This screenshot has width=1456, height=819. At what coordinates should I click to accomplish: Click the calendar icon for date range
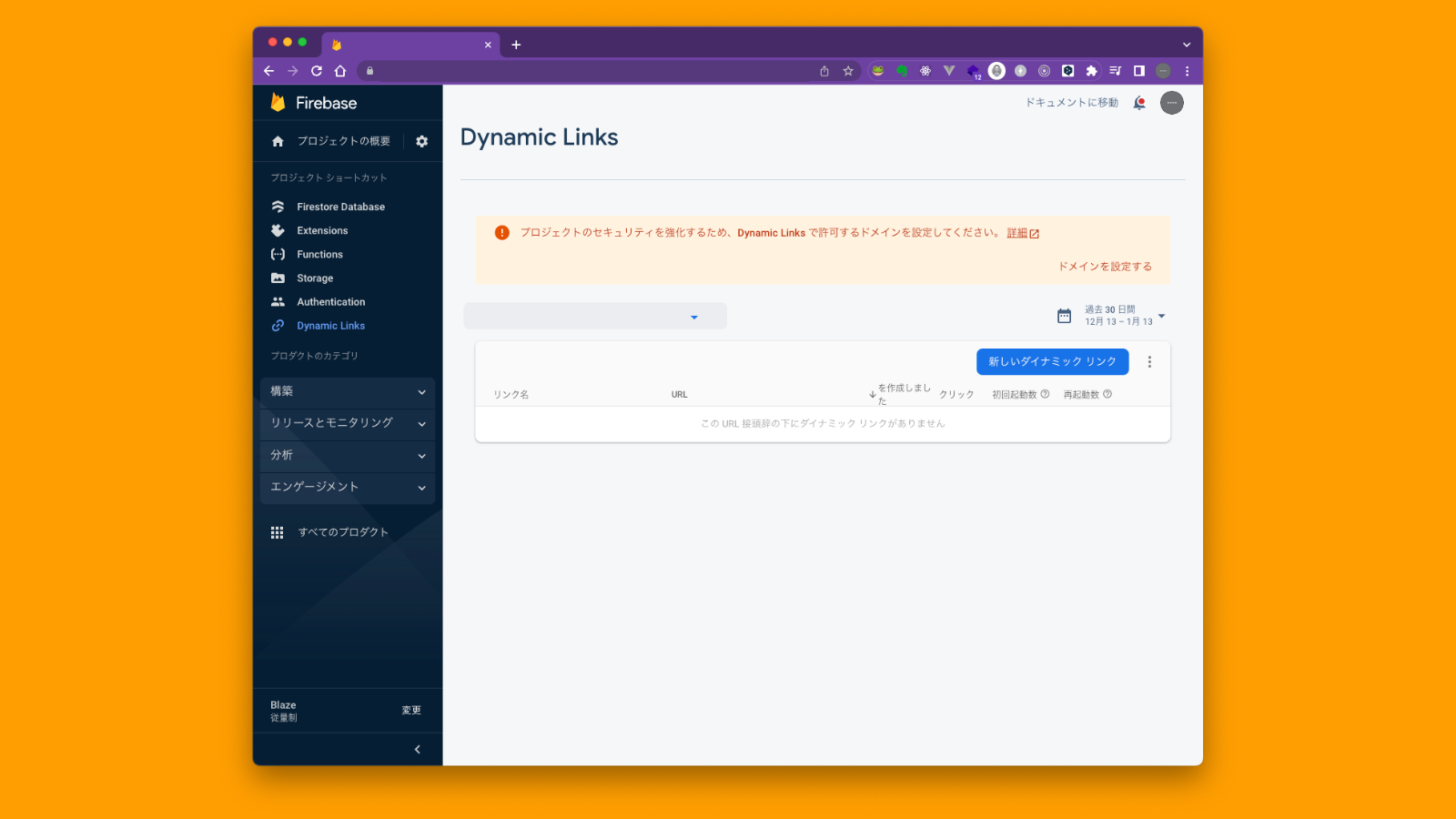1064,316
